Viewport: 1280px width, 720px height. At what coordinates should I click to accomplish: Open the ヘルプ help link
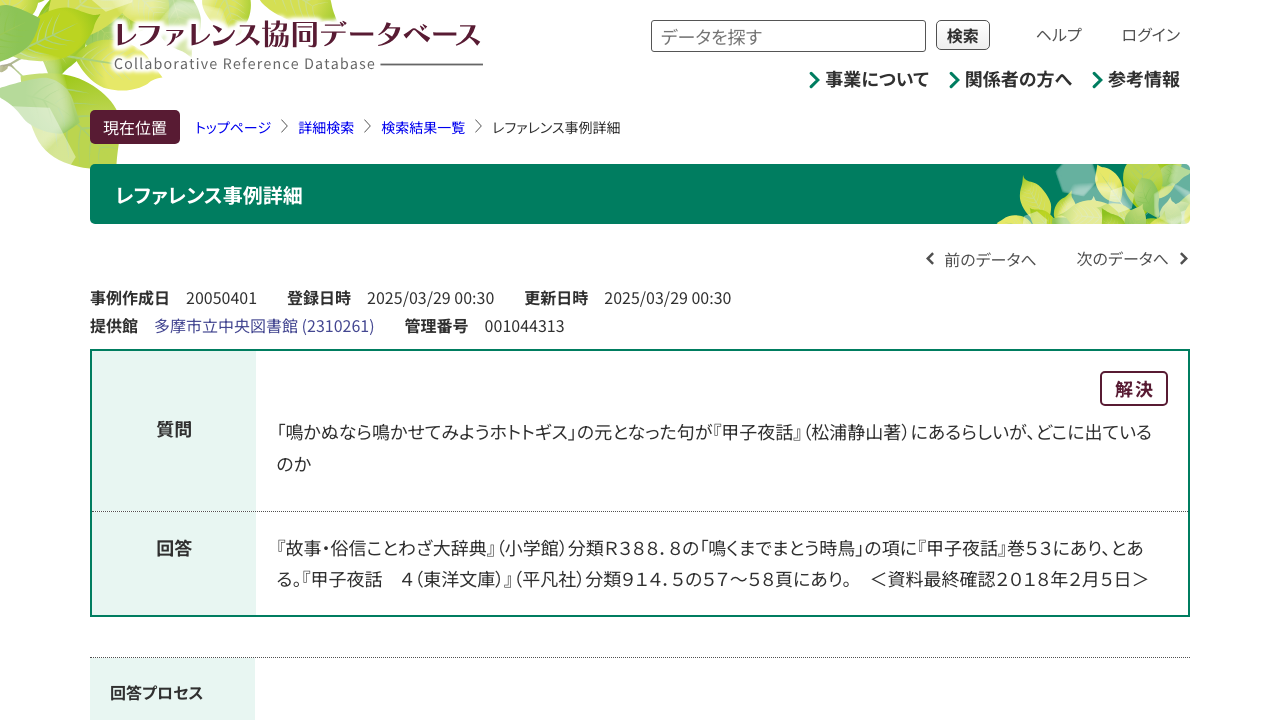[1059, 35]
